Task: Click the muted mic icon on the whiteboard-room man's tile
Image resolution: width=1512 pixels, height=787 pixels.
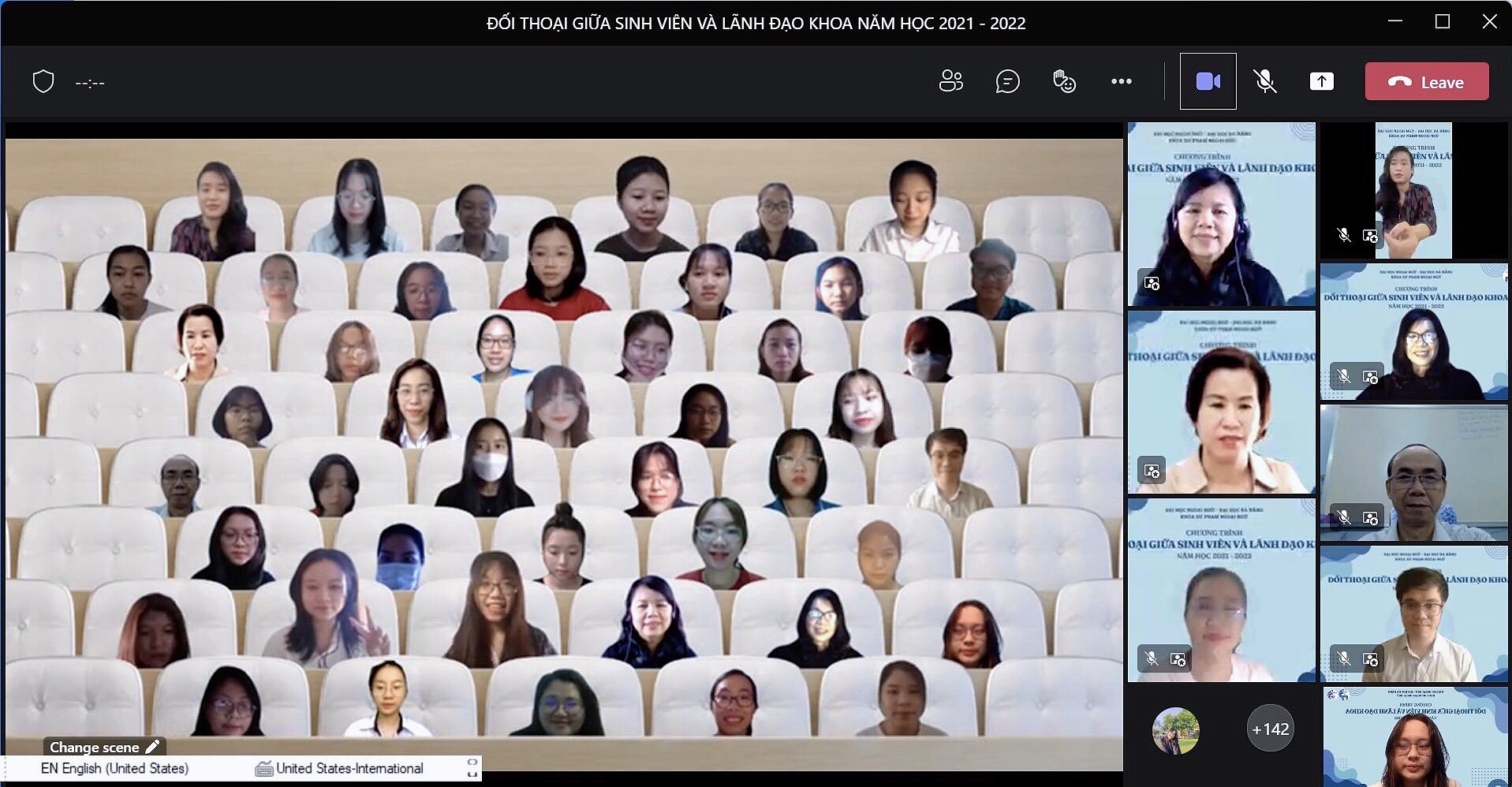Action: [x=1344, y=517]
